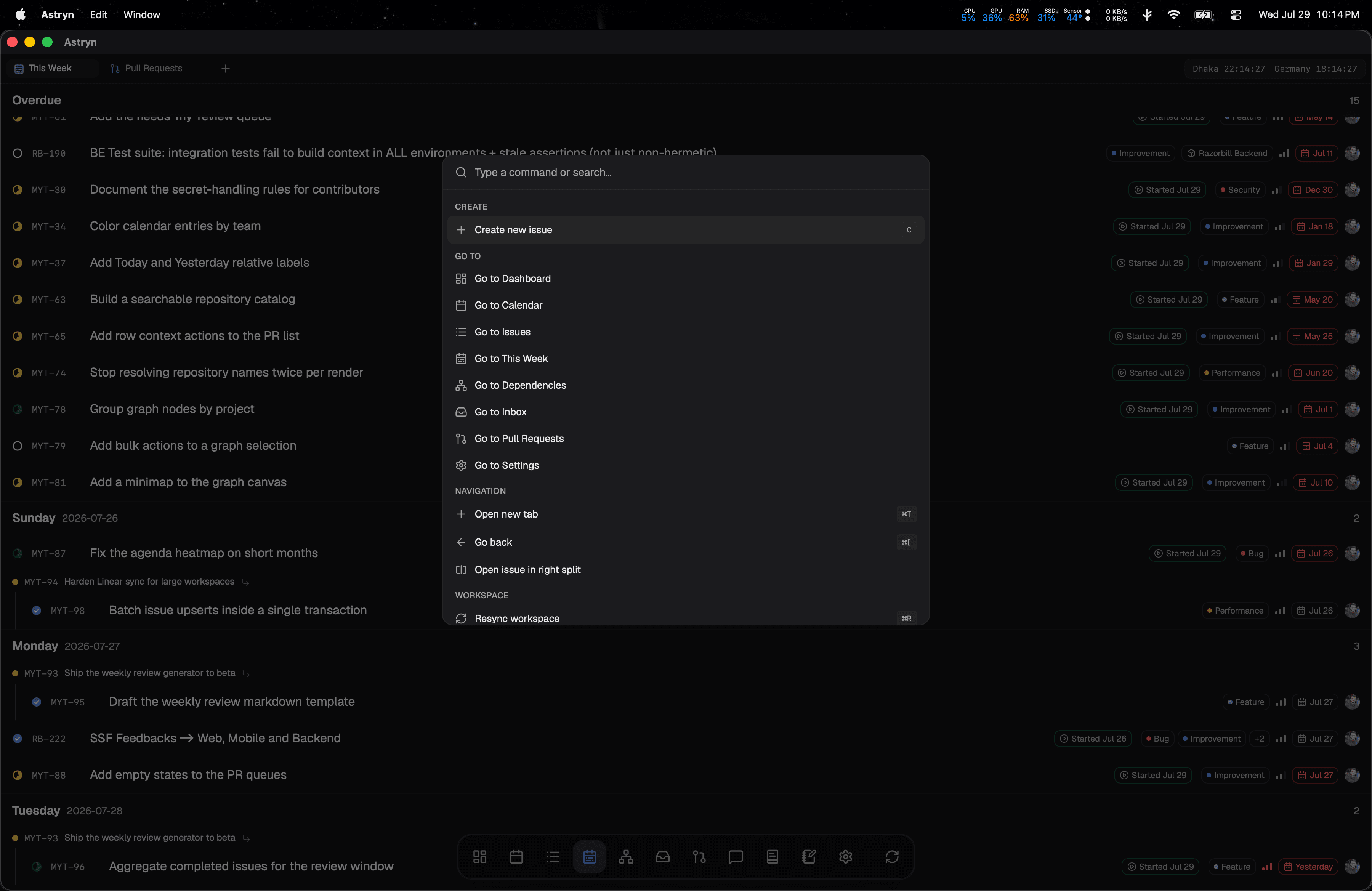The height and width of the screenshot is (891, 1372).
Task: Expand the +2 labels chip on RB-222
Action: pyautogui.click(x=1259, y=739)
